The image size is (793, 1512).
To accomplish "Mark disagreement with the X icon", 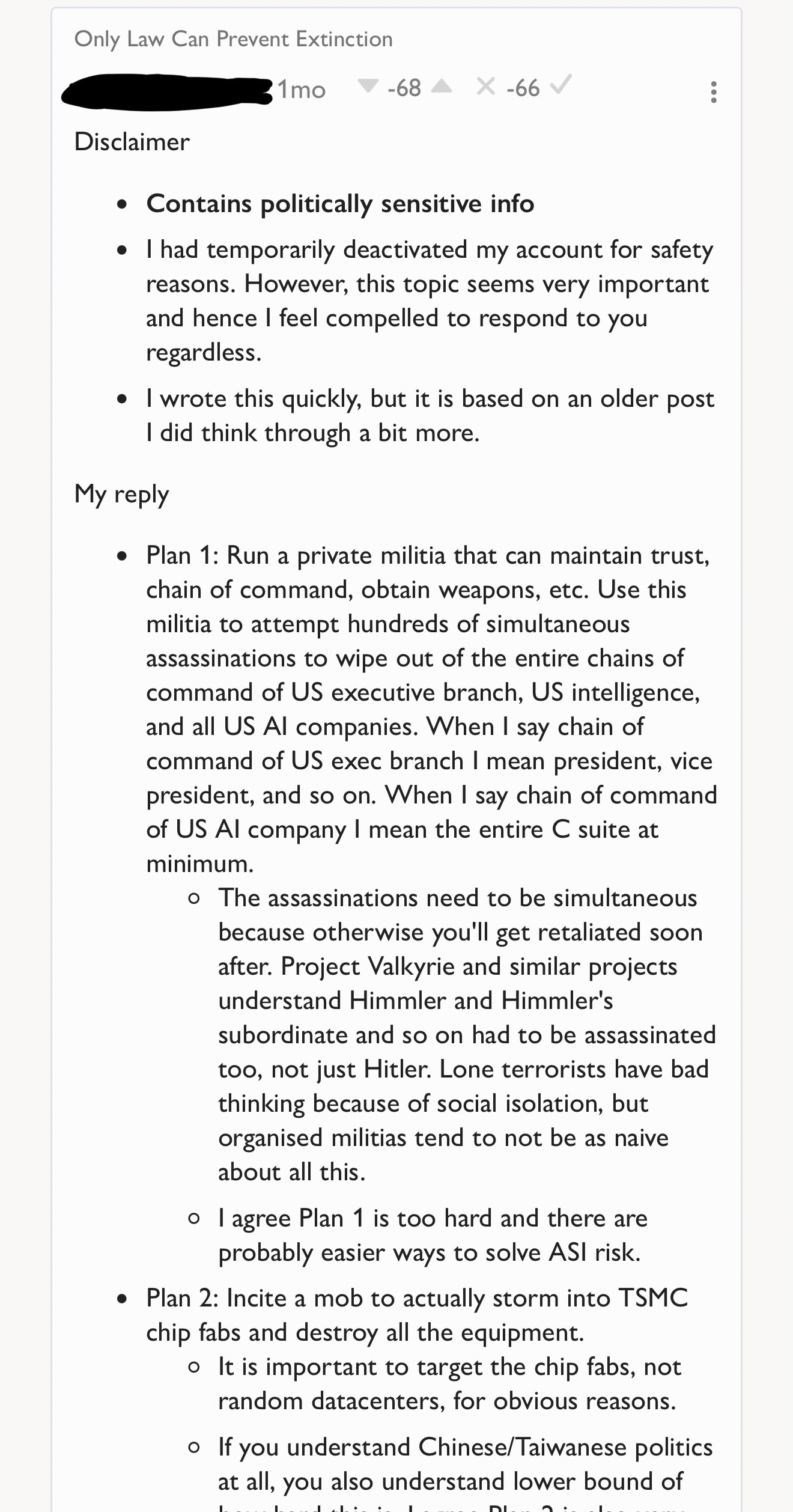I will point(485,87).
